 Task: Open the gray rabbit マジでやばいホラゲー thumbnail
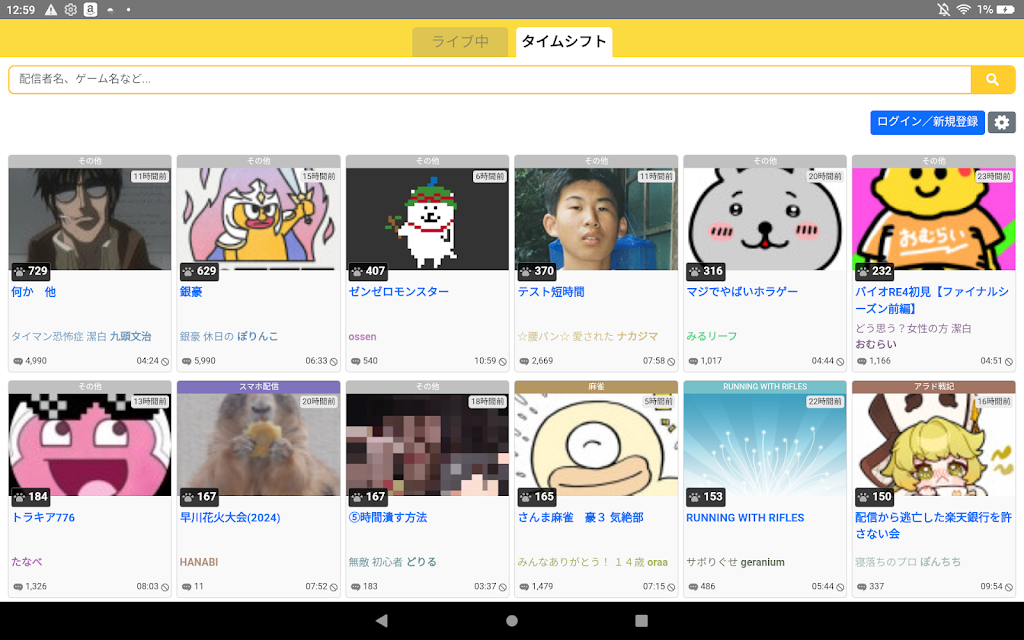[765, 219]
